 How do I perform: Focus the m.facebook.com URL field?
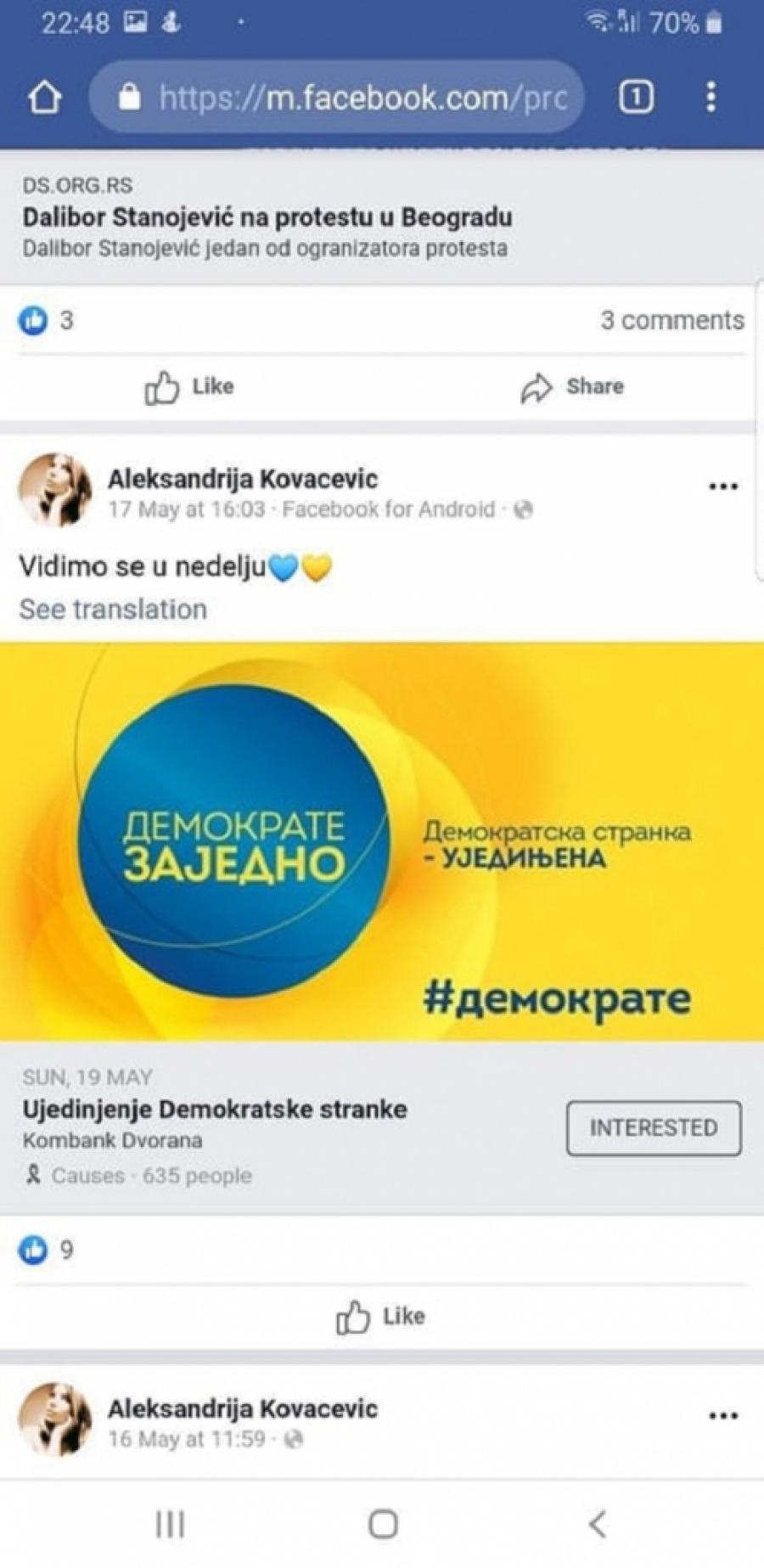click(x=337, y=98)
